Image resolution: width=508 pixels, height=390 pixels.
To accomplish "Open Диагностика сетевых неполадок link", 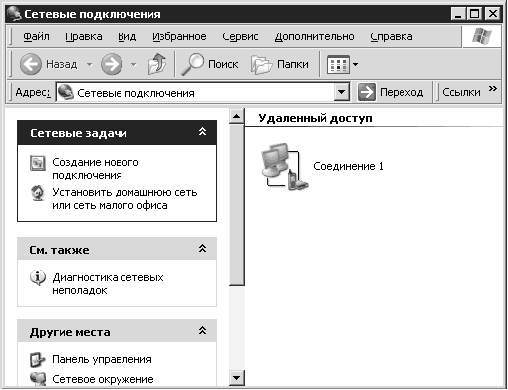I will [108, 284].
